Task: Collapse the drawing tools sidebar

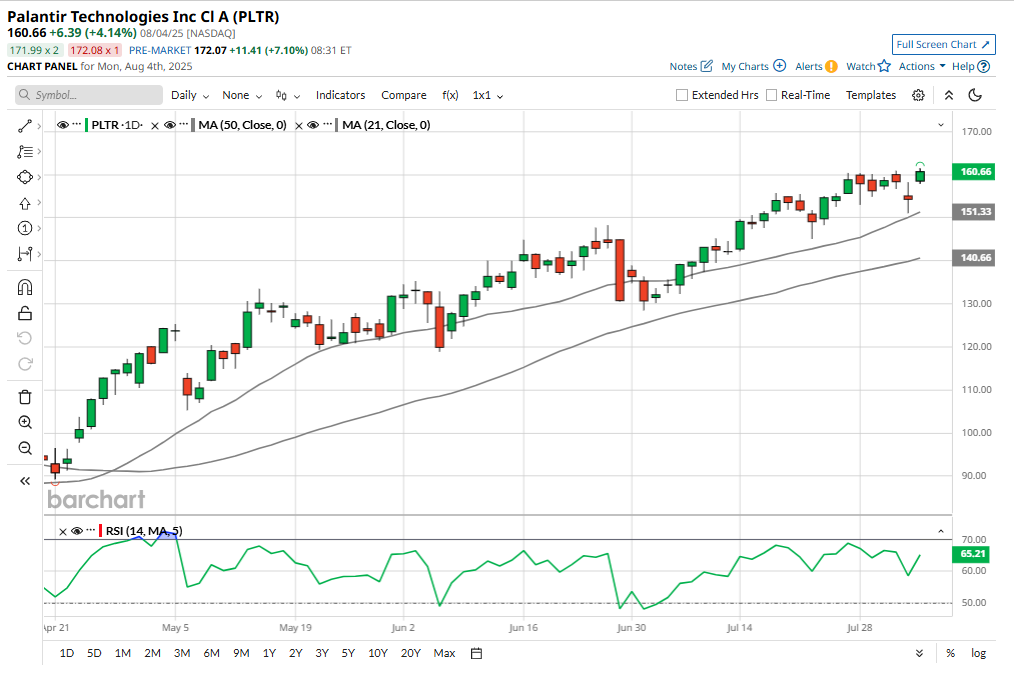Action: coord(25,481)
